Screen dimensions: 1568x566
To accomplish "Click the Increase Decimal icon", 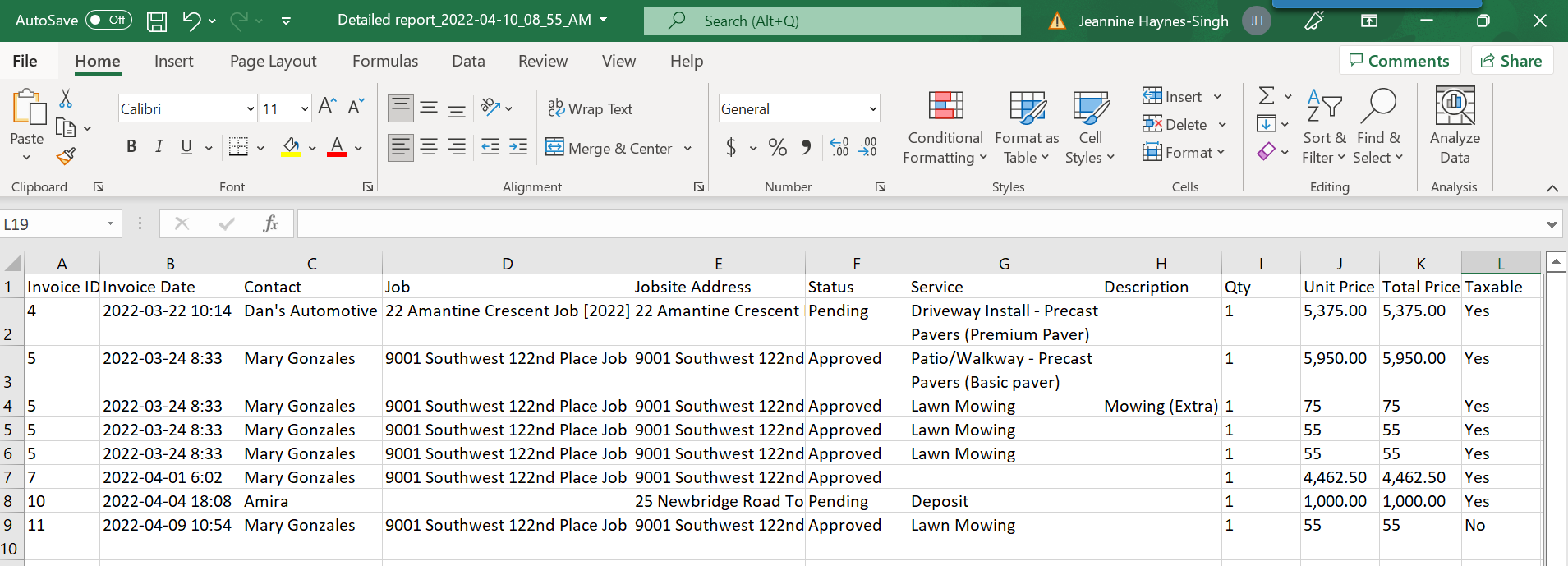I will pyautogui.click(x=839, y=147).
